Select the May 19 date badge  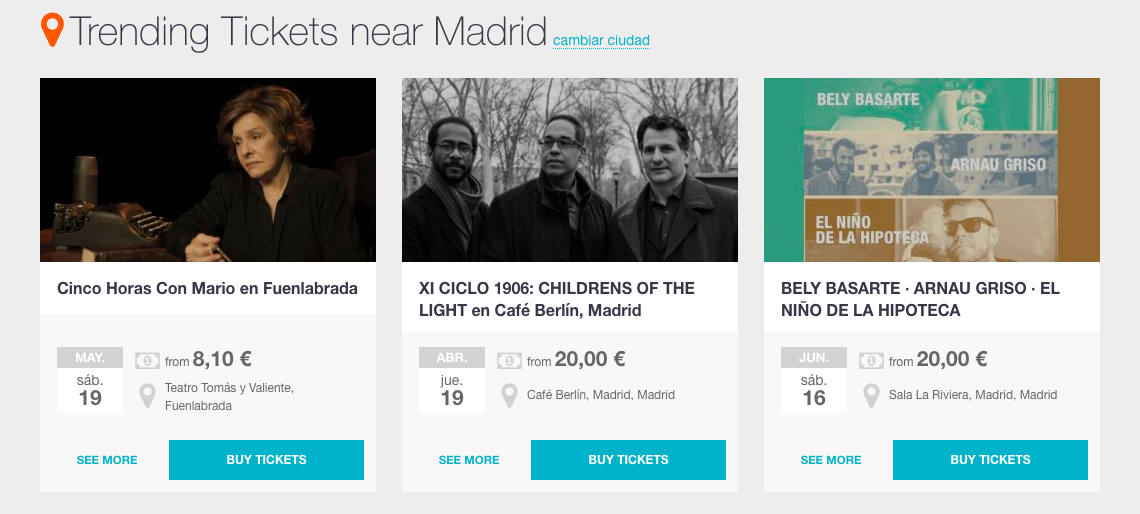pyautogui.click(x=90, y=380)
